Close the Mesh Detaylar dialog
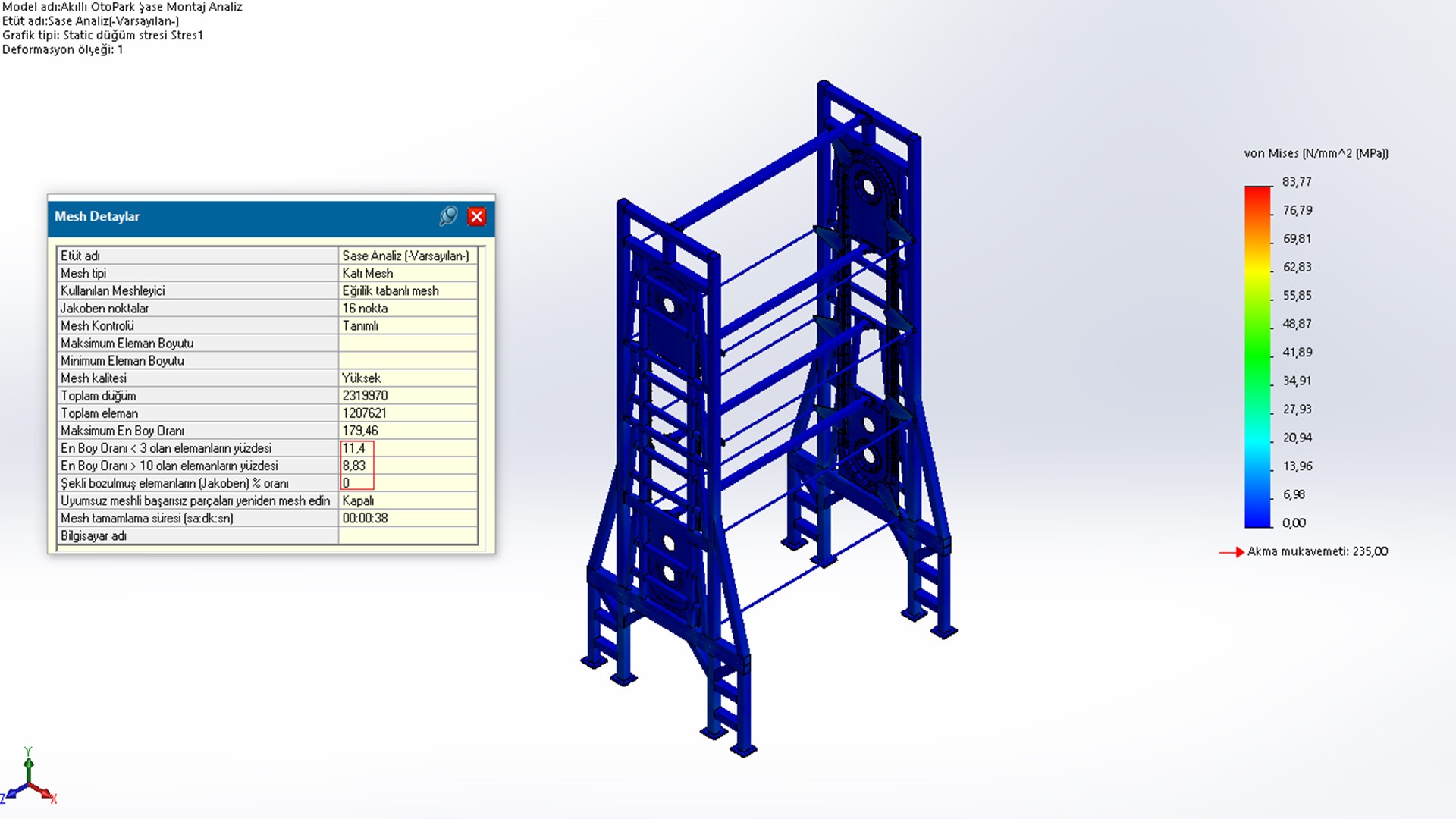Image resolution: width=1456 pixels, height=819 pixels. (x=476, y=217)
